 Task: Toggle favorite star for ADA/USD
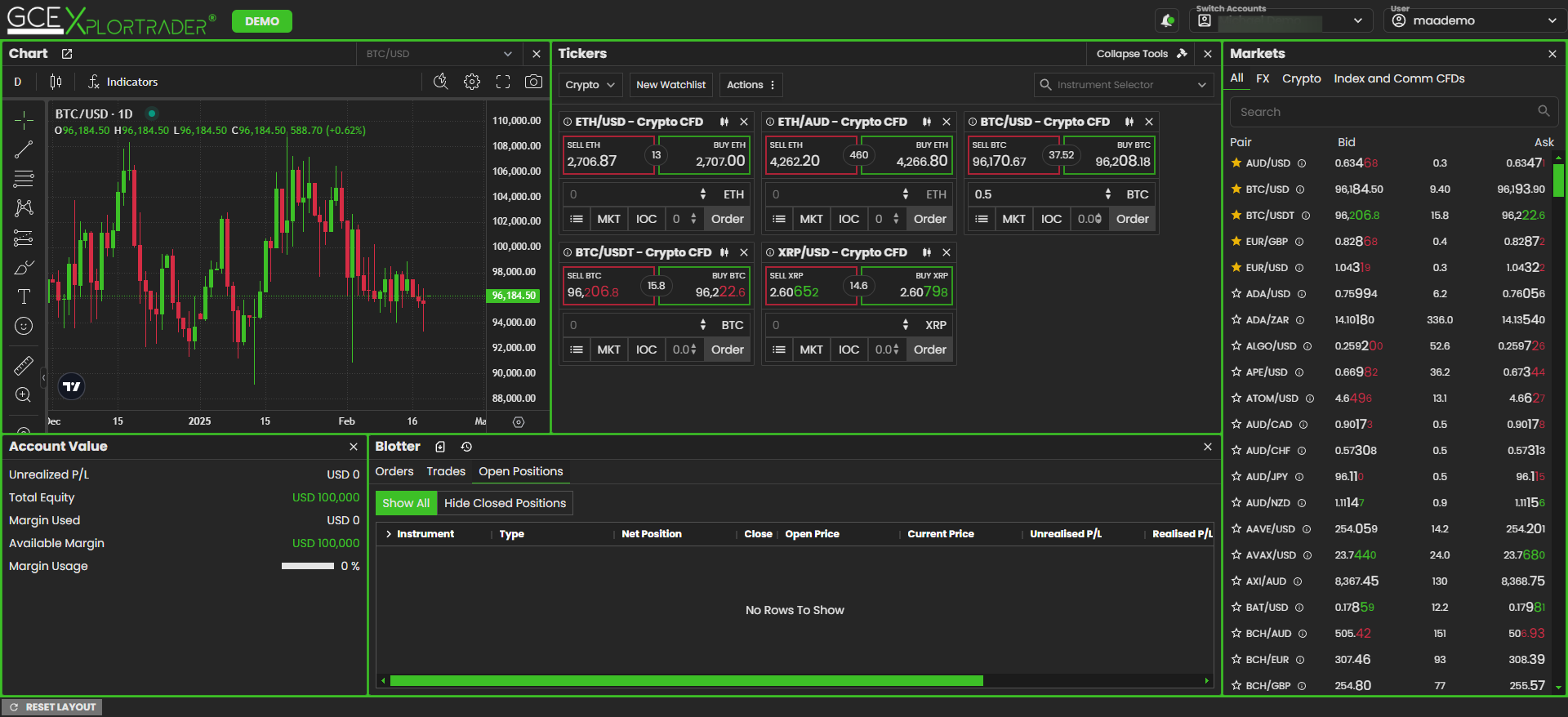(x=1236, y=294)
